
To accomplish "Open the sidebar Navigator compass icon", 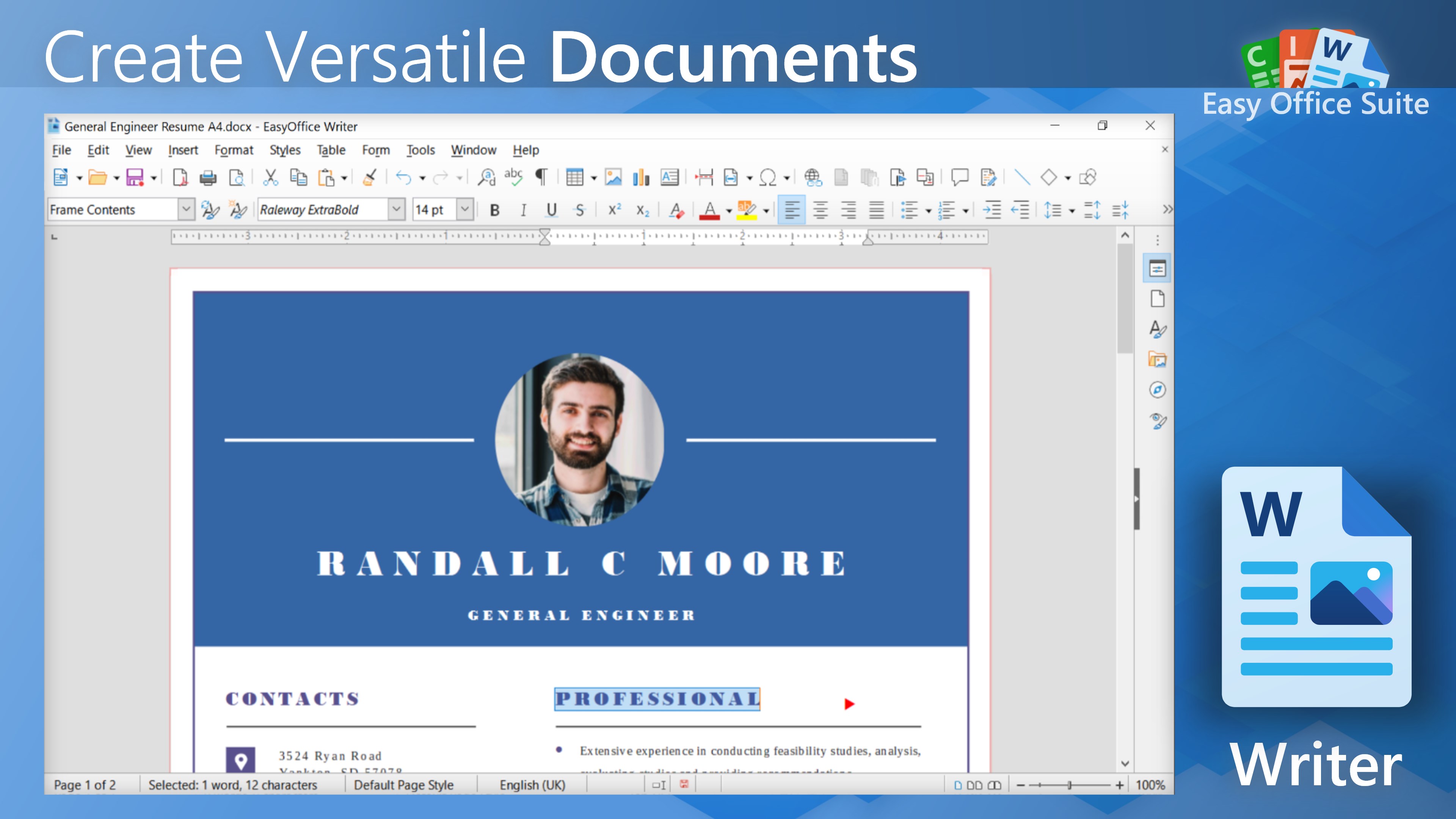I will click(x=1157, y=390).
